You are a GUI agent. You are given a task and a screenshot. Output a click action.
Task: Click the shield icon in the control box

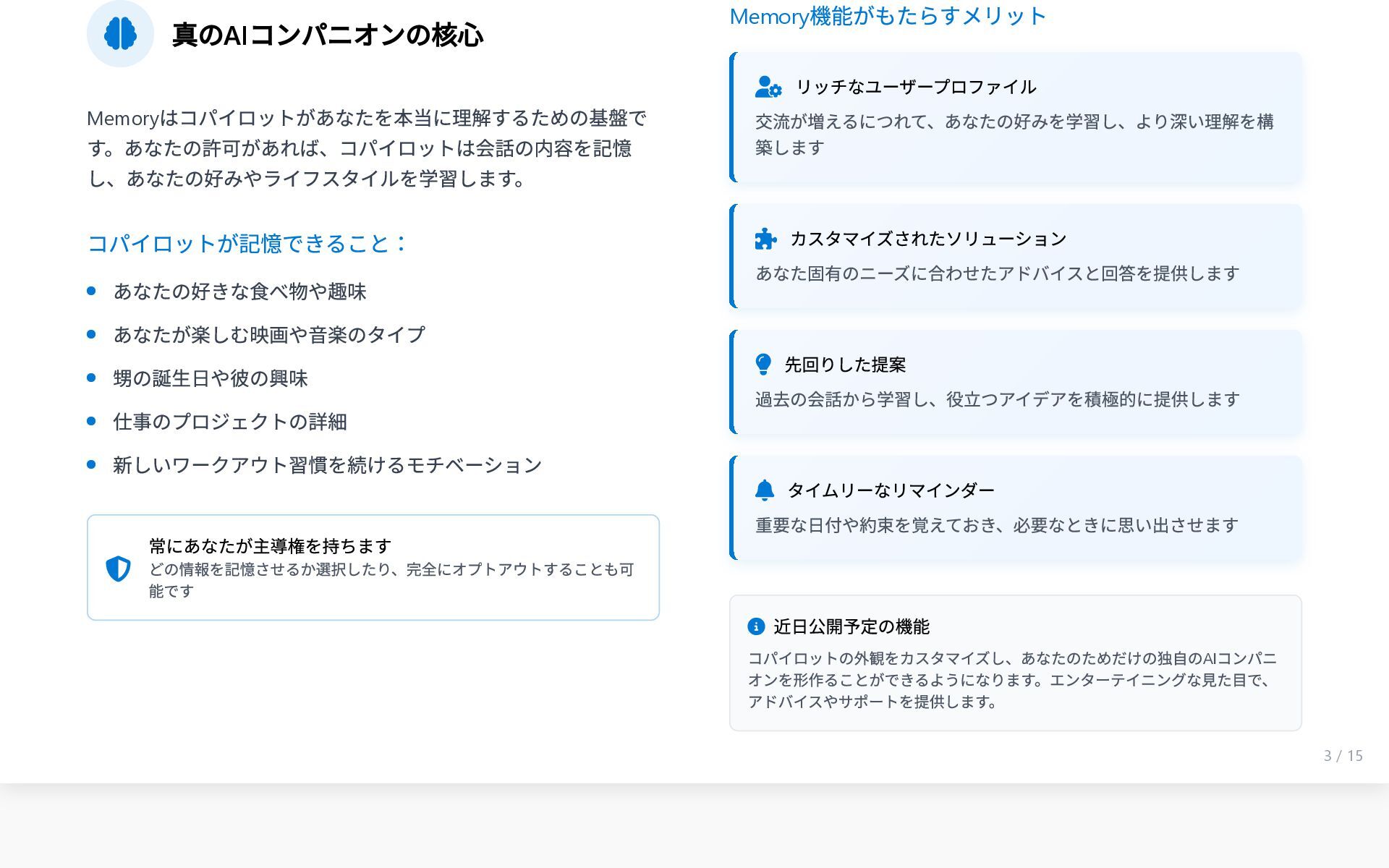(x=119, y=569)
